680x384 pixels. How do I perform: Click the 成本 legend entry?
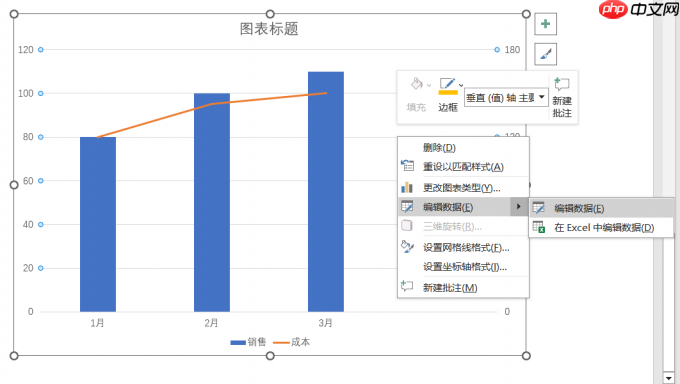tap(291, 342)
